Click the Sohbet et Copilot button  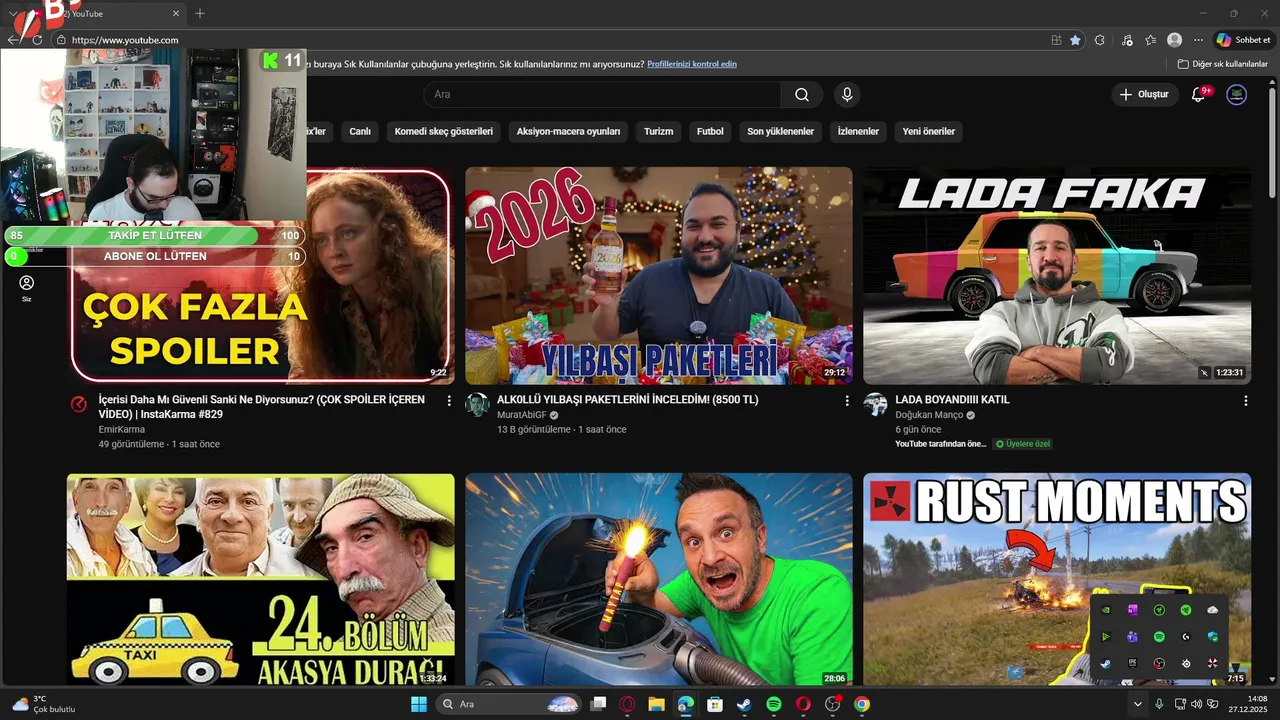point(1243,40)
